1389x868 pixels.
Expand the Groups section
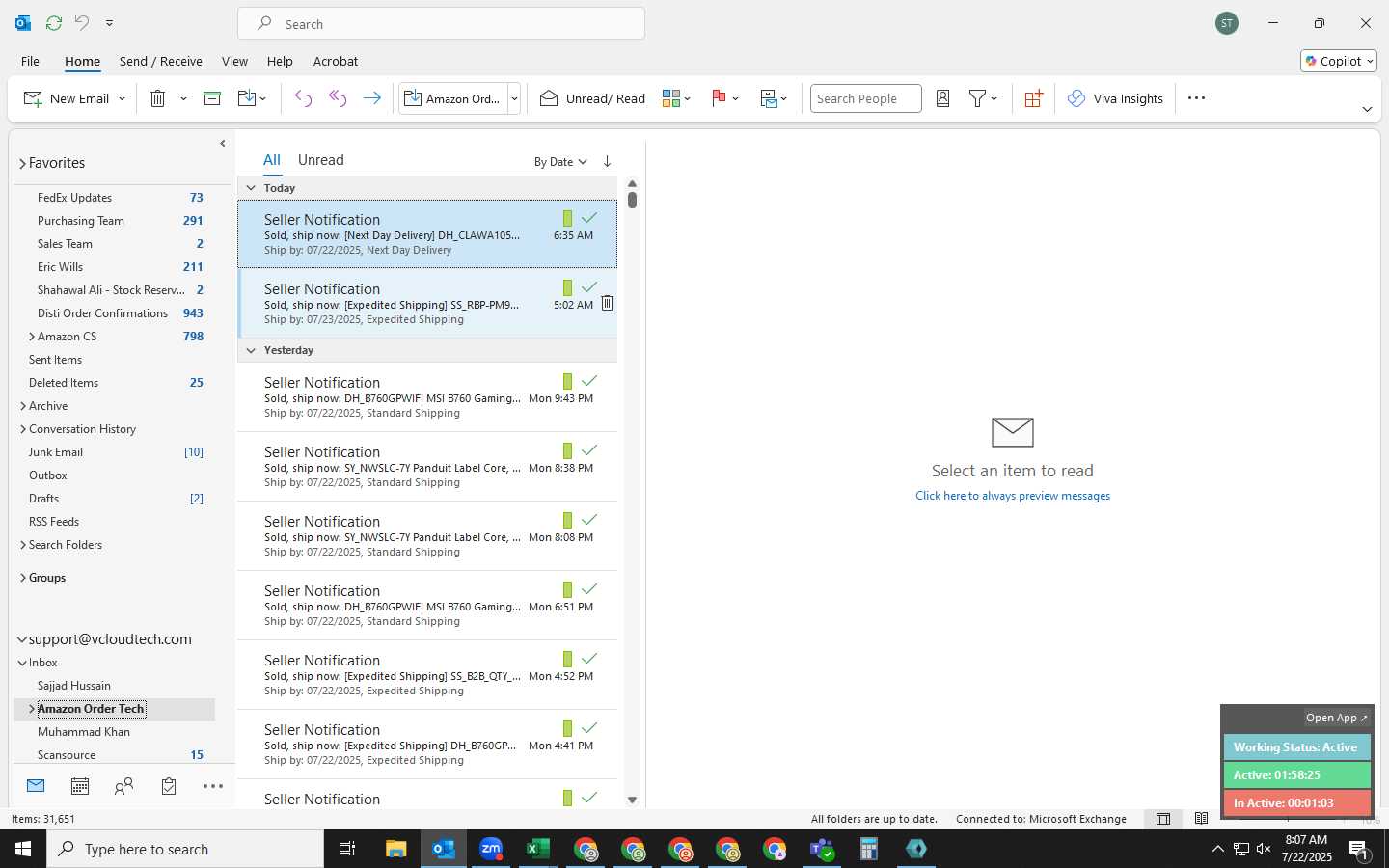tap(22, 578)
